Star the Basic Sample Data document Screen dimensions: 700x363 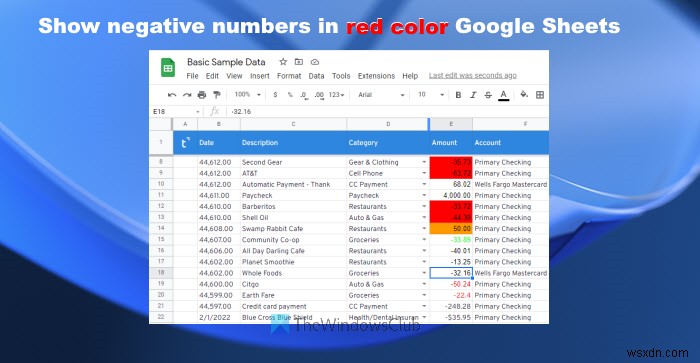click(283, 62)
